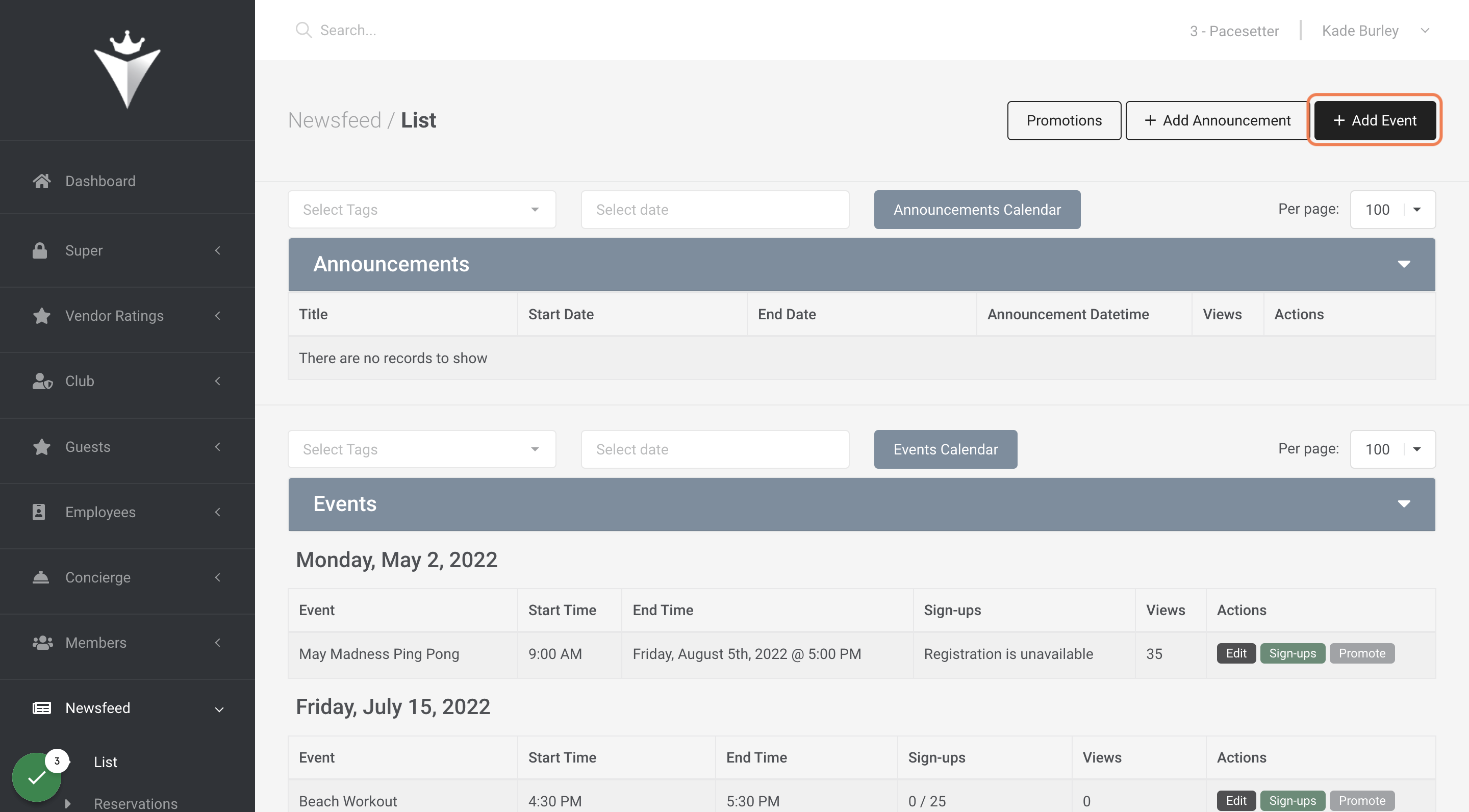Open the Events Calendar
Screen dimensions: 1469x812
pyautogui.click(x=946, y=449)
